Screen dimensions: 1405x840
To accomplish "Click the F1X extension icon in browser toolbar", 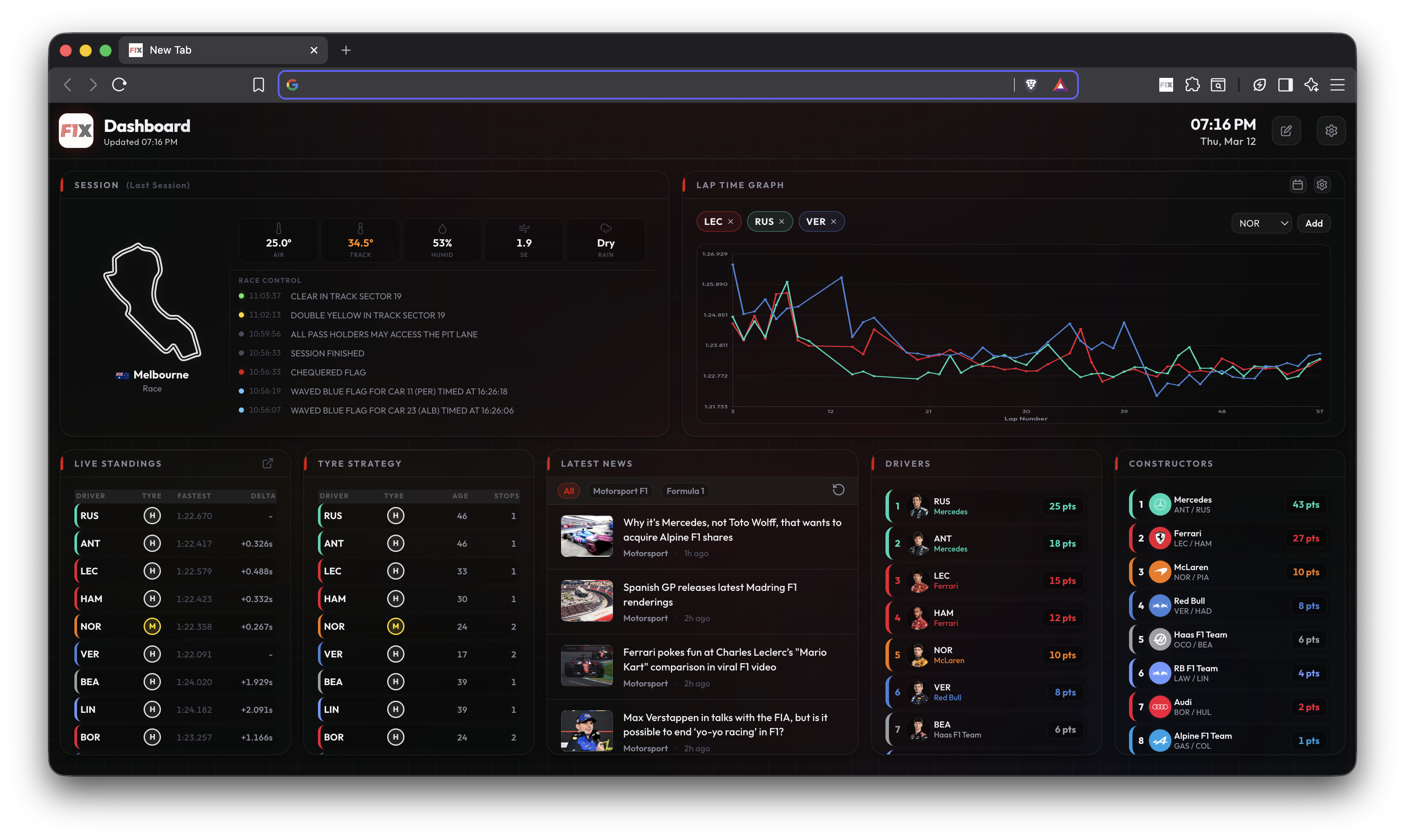I will click(1165, 85).
